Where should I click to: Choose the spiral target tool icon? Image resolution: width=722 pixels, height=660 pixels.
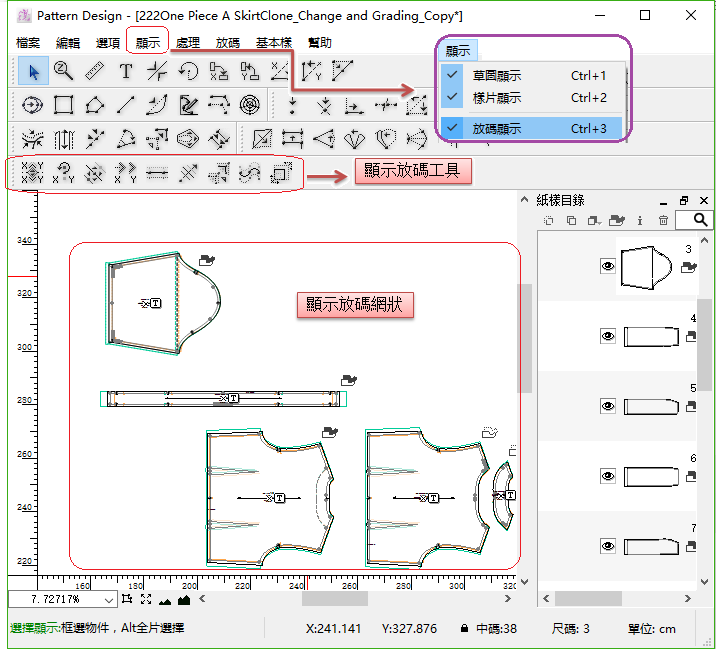tap(250, 105)
